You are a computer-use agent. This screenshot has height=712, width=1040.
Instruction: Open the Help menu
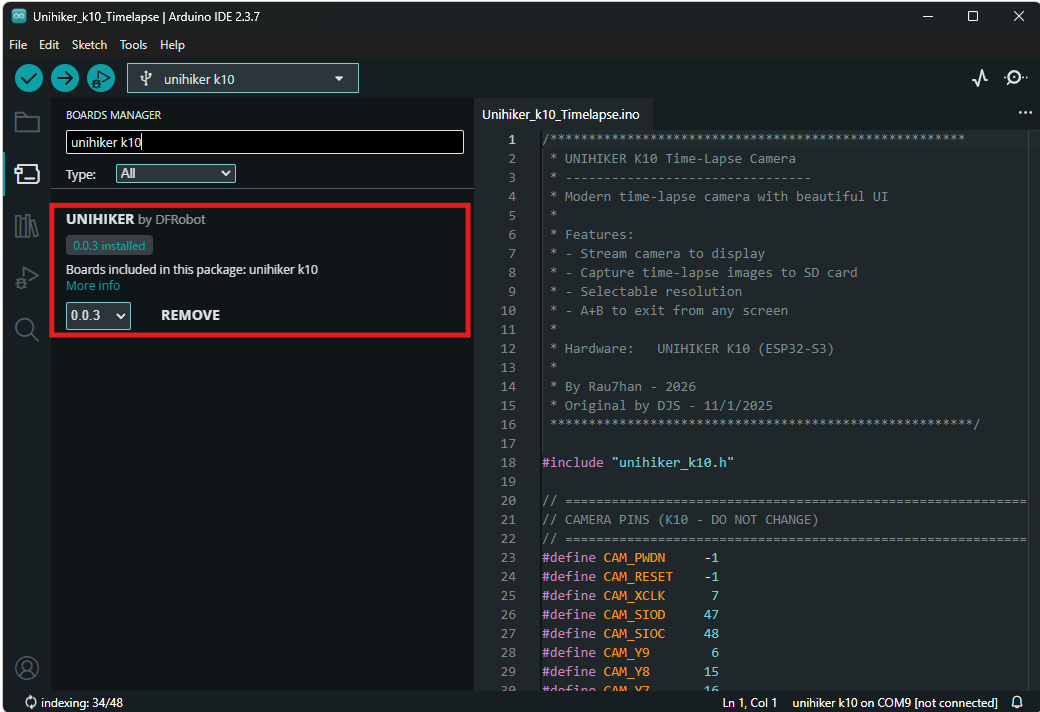pos(172,44)
